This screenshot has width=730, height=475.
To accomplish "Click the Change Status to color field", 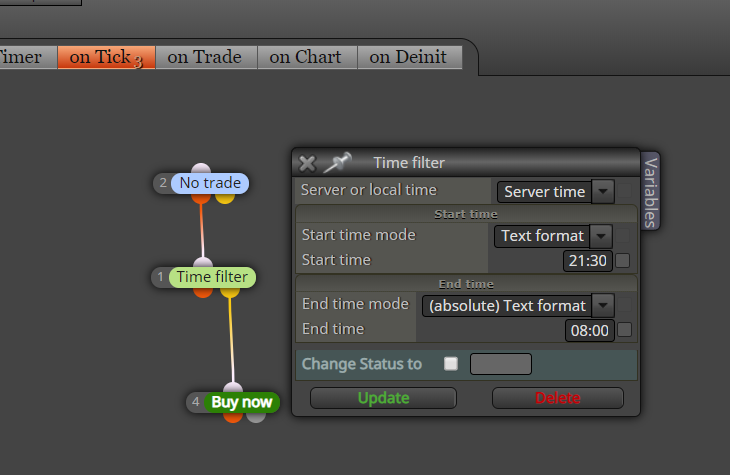I will (500, 364).
